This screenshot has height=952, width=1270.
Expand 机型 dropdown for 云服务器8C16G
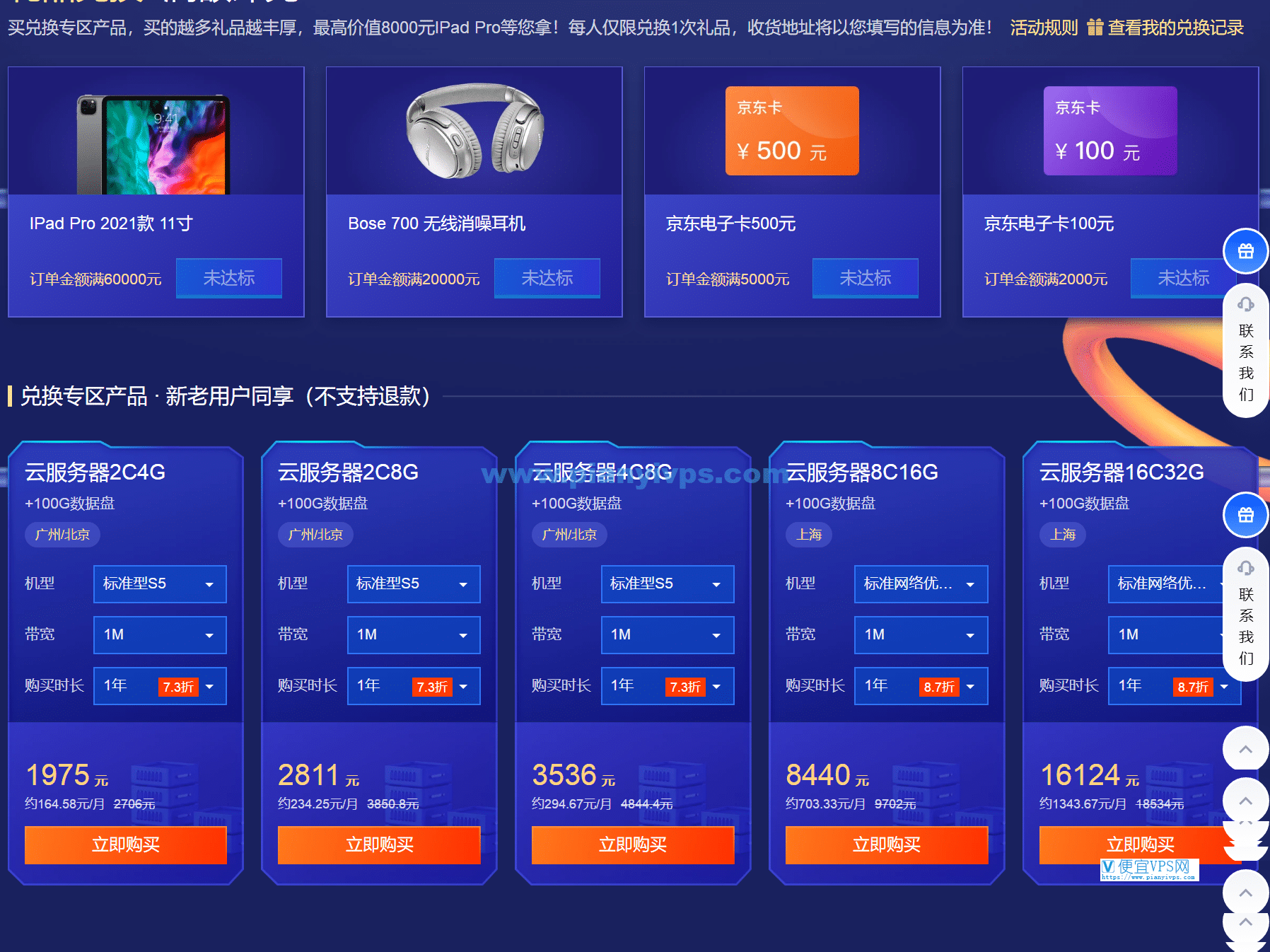point(921,584)
